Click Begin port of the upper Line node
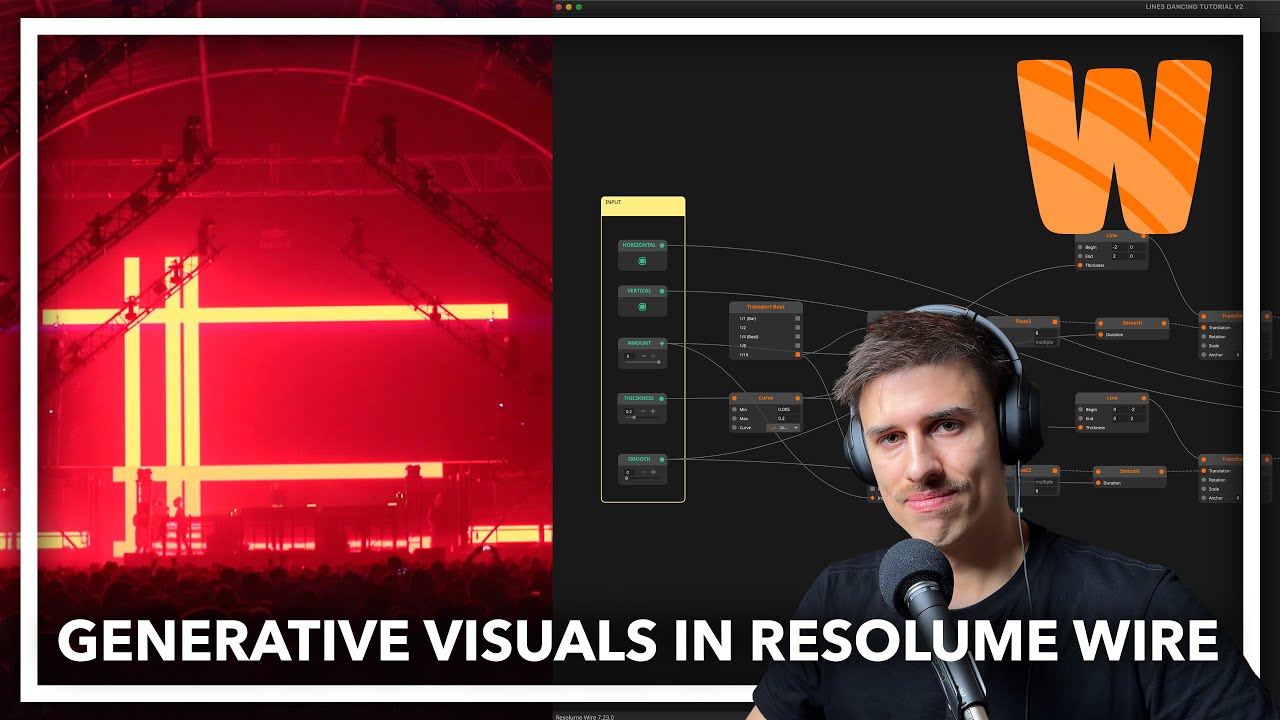Image resolution: width=1280 pixels, height=720 pixels. (x=1080, y=247)
